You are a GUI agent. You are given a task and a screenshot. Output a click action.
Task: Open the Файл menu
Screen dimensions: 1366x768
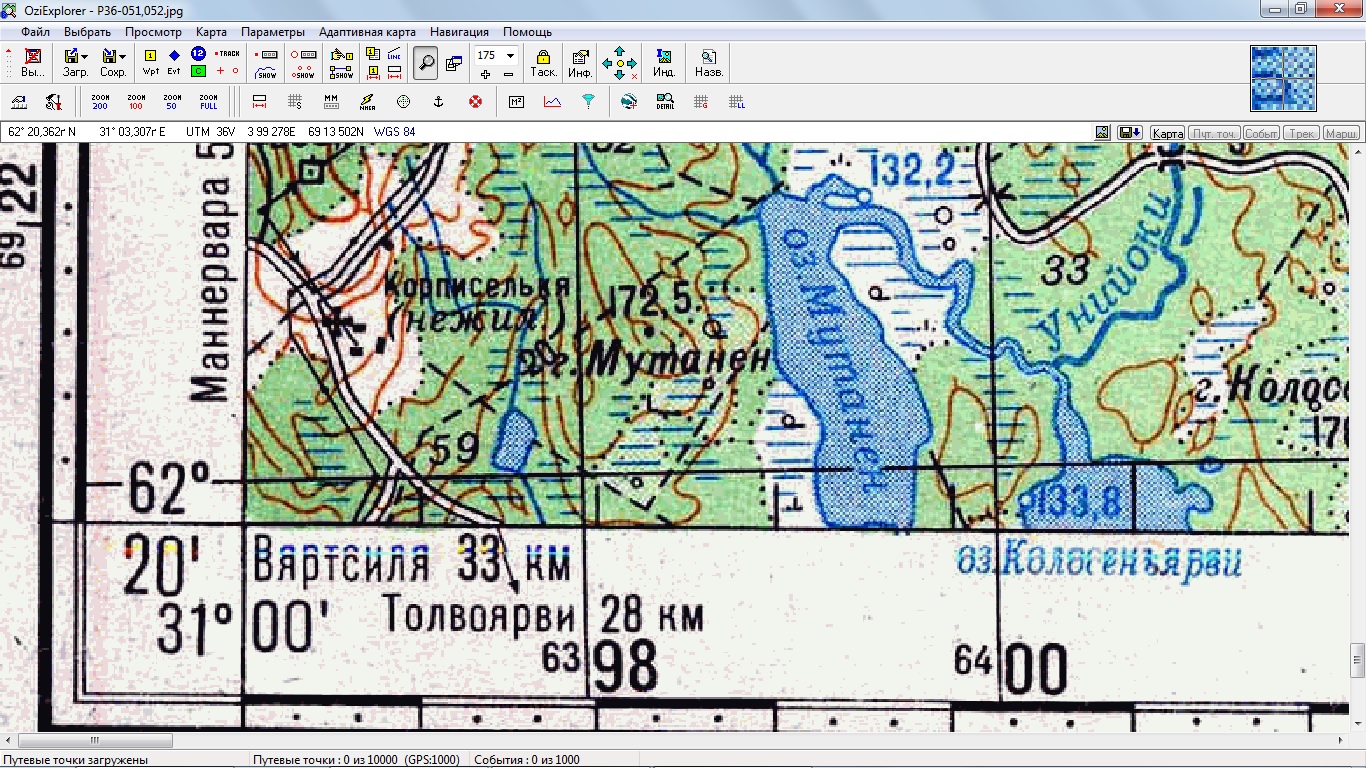click(35, 32)
